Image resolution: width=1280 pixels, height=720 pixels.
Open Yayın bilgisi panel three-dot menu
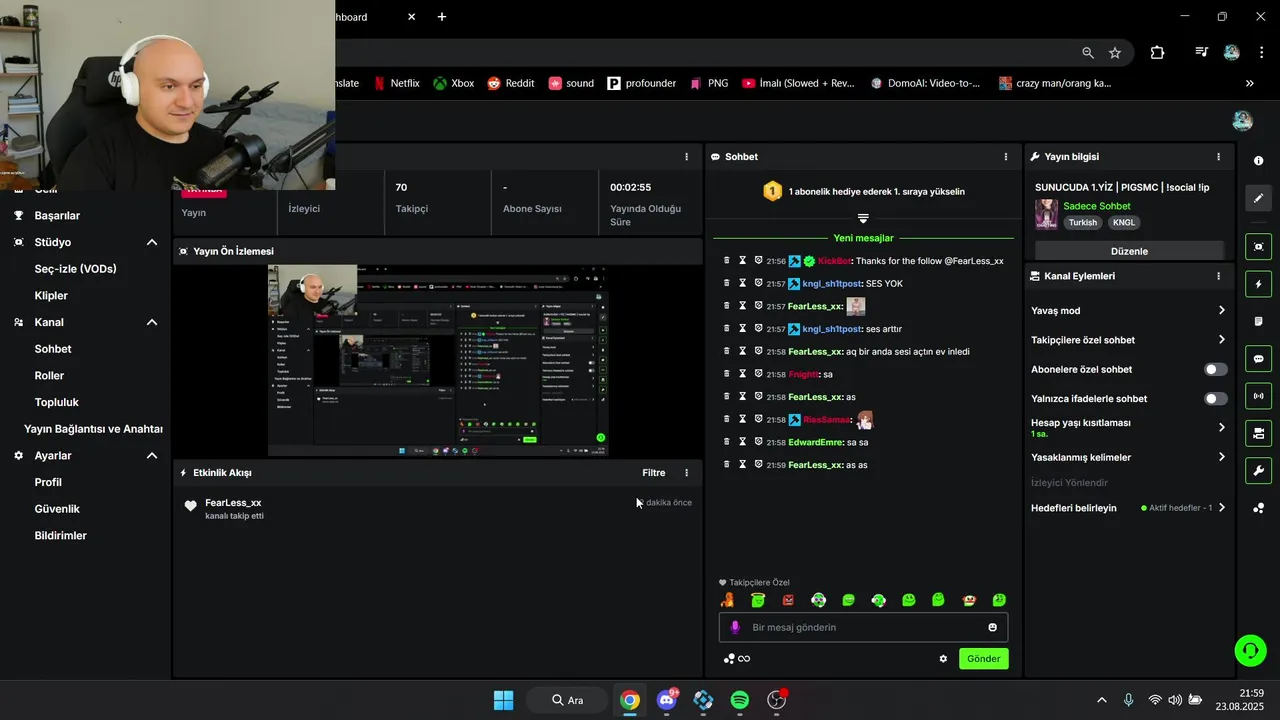click(x=1218, y=157)
